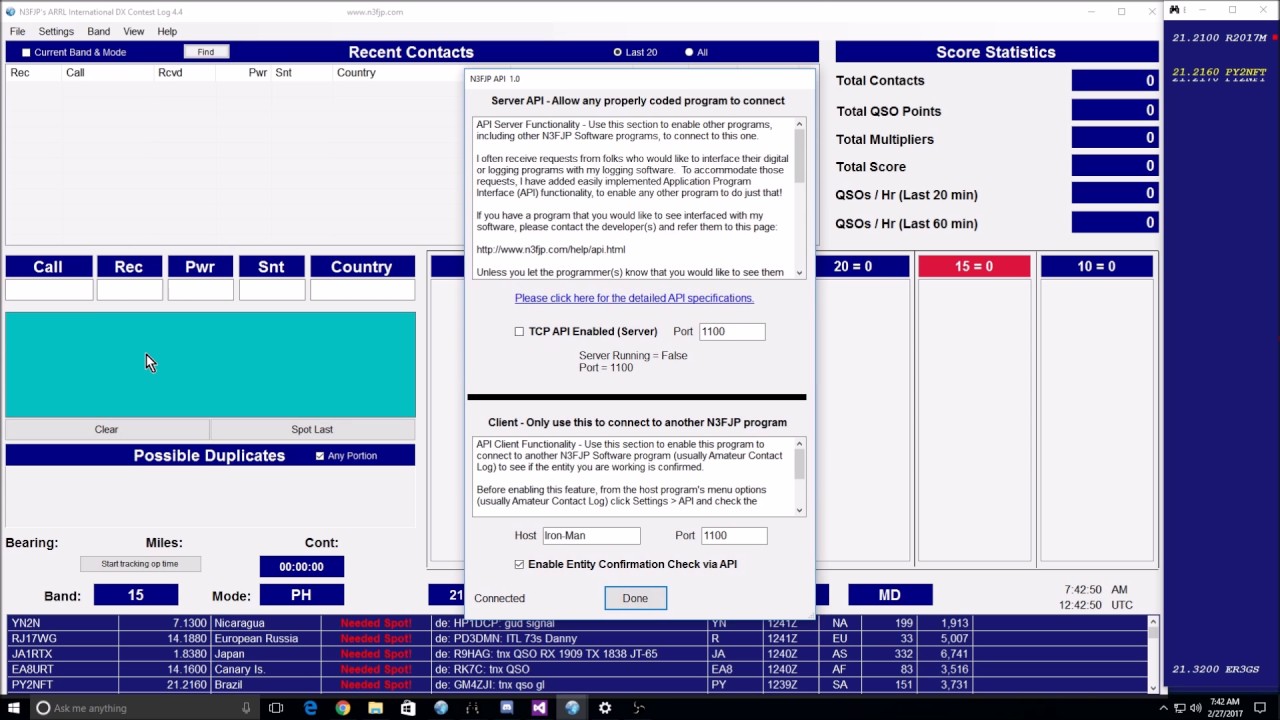Viewport: 1280px width, 720px height.
Task: Click into the Rec entry field
Action: coord(130,290)
